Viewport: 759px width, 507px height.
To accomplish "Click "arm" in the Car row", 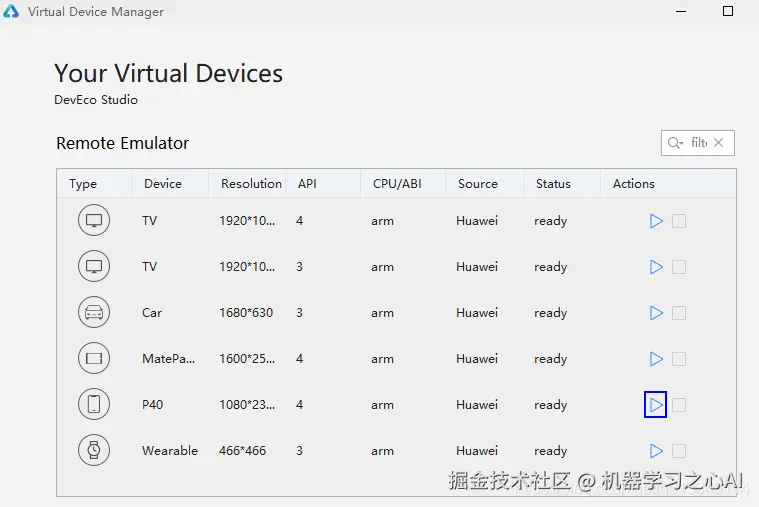I will point(382,313).
